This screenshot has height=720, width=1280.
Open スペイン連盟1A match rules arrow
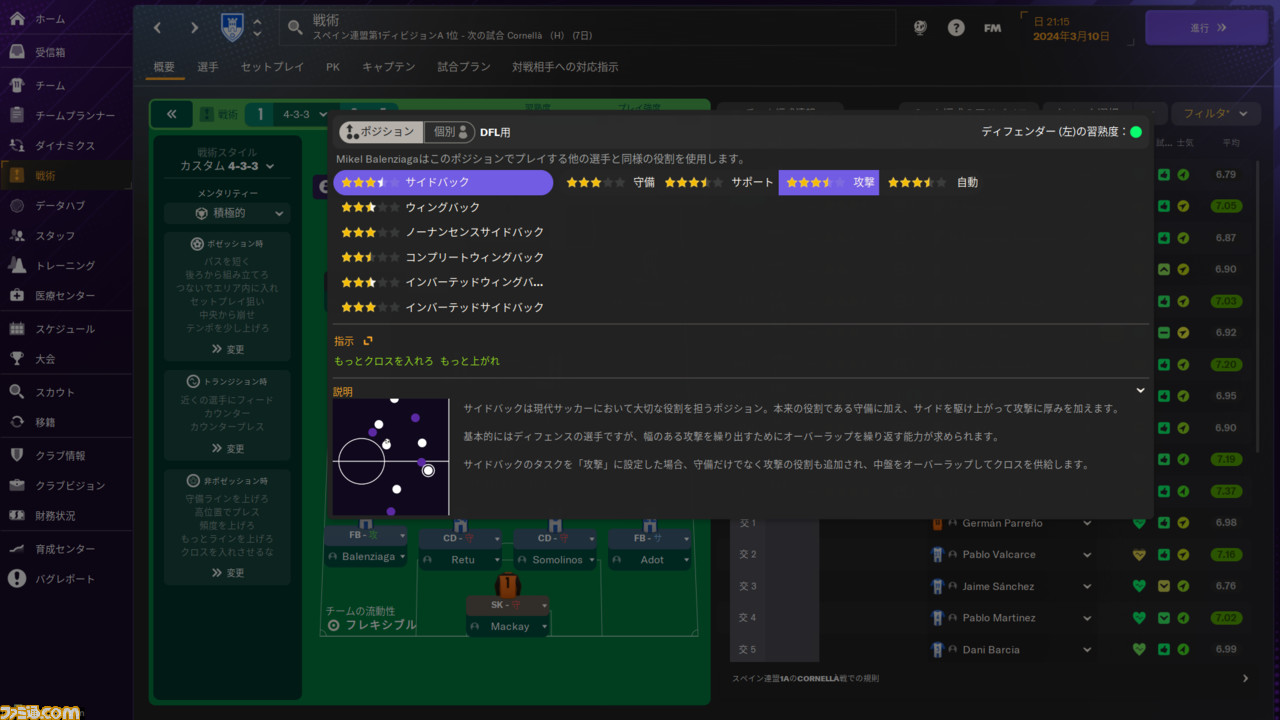[1245, 678]
